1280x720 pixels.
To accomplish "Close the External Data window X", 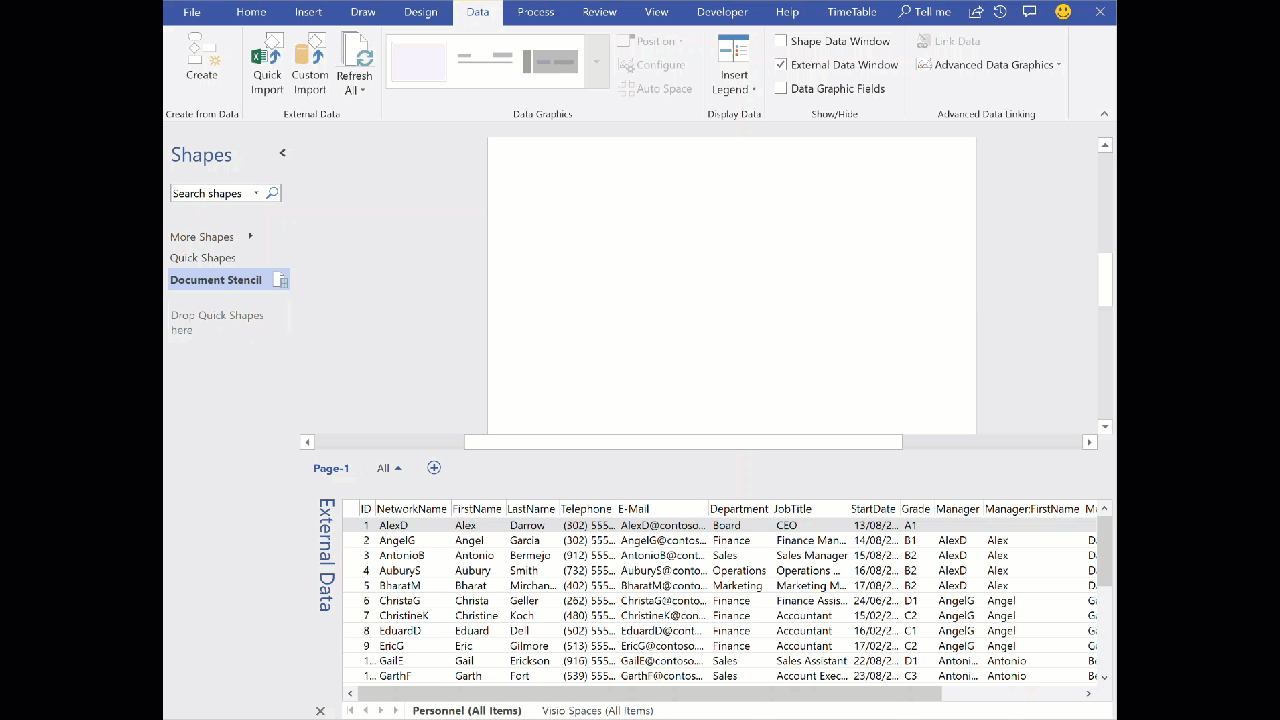I will point(320,711).
